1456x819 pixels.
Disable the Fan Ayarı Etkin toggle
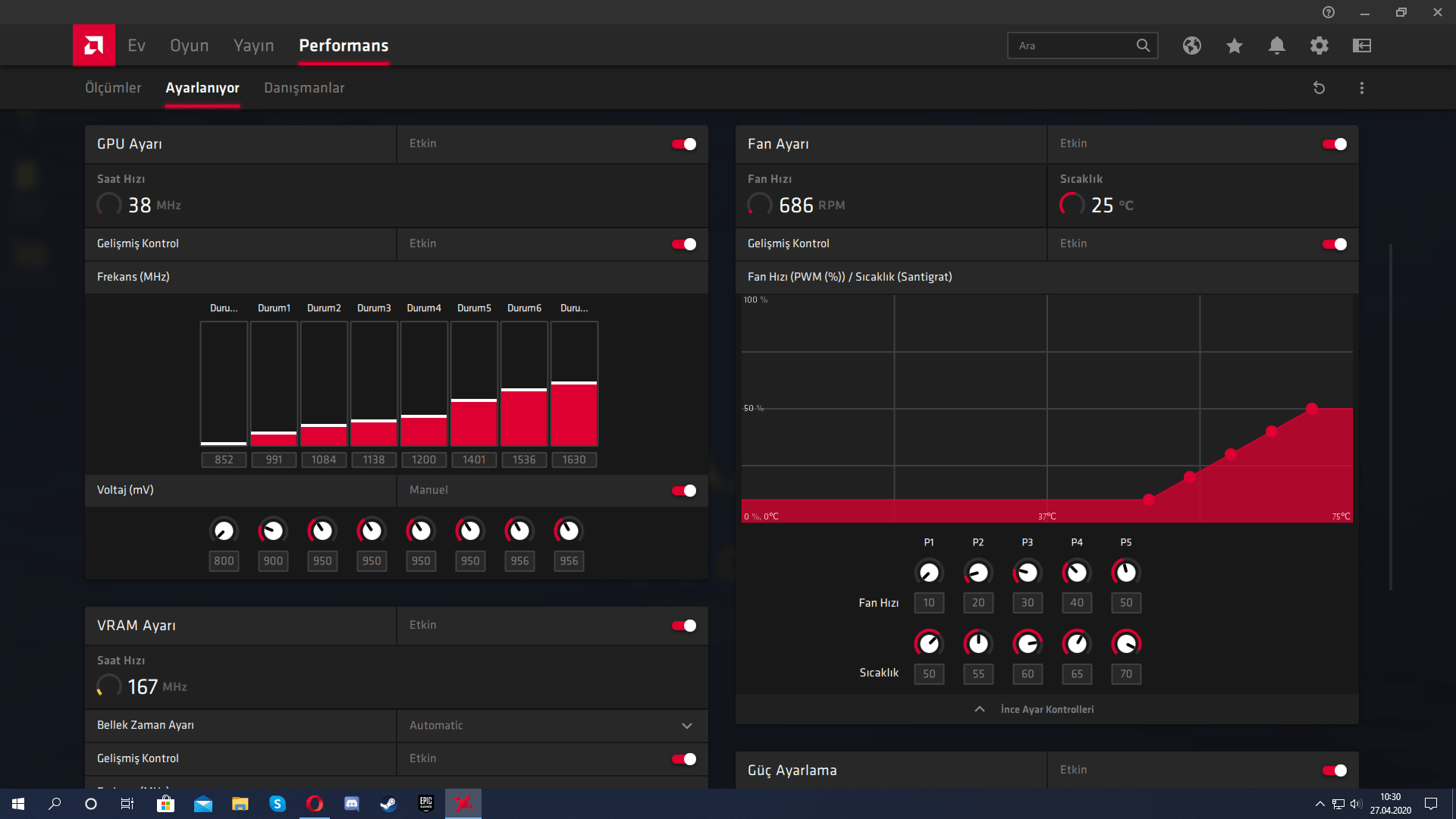1334,144
